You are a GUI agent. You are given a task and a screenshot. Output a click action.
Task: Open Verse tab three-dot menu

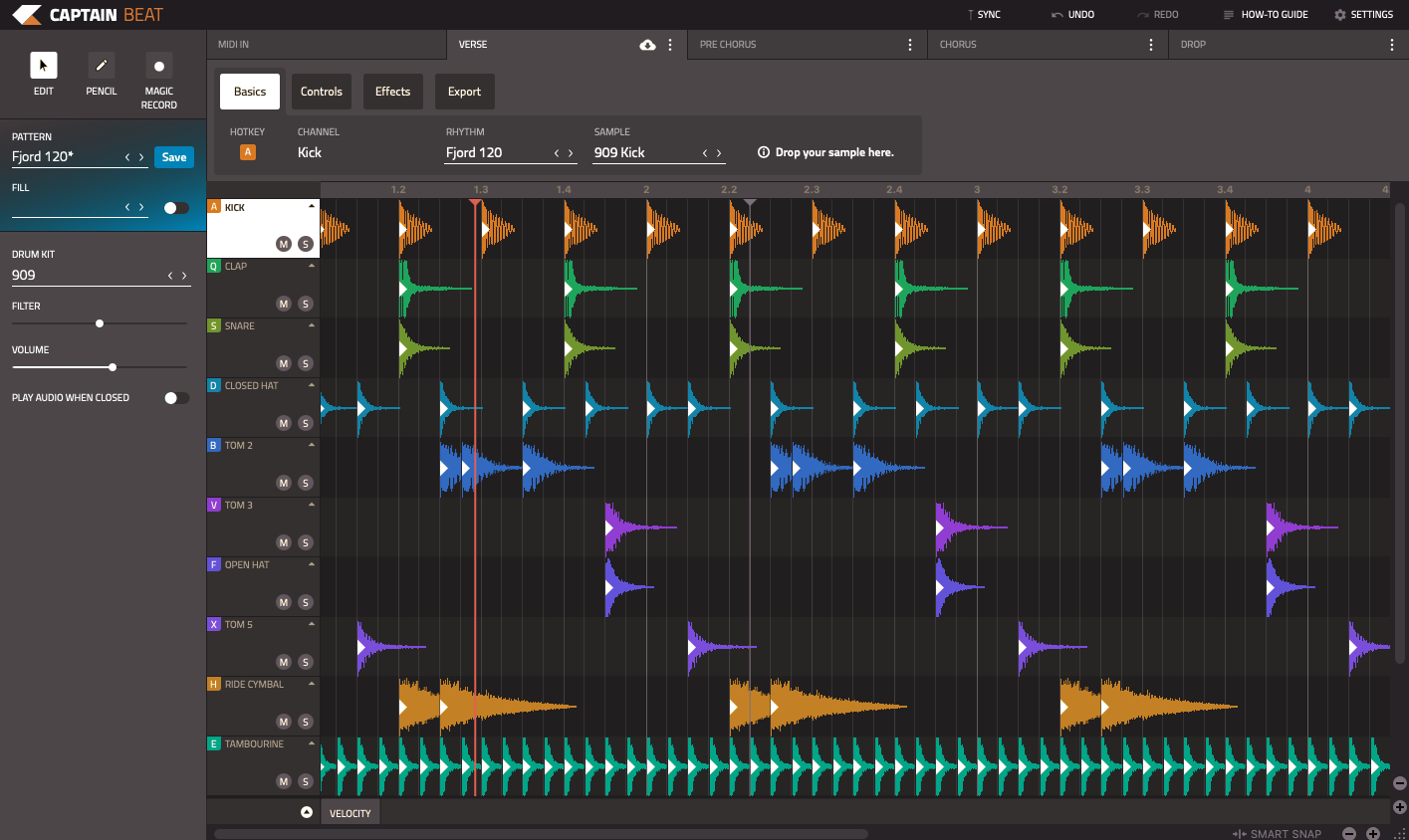point(670,45)
